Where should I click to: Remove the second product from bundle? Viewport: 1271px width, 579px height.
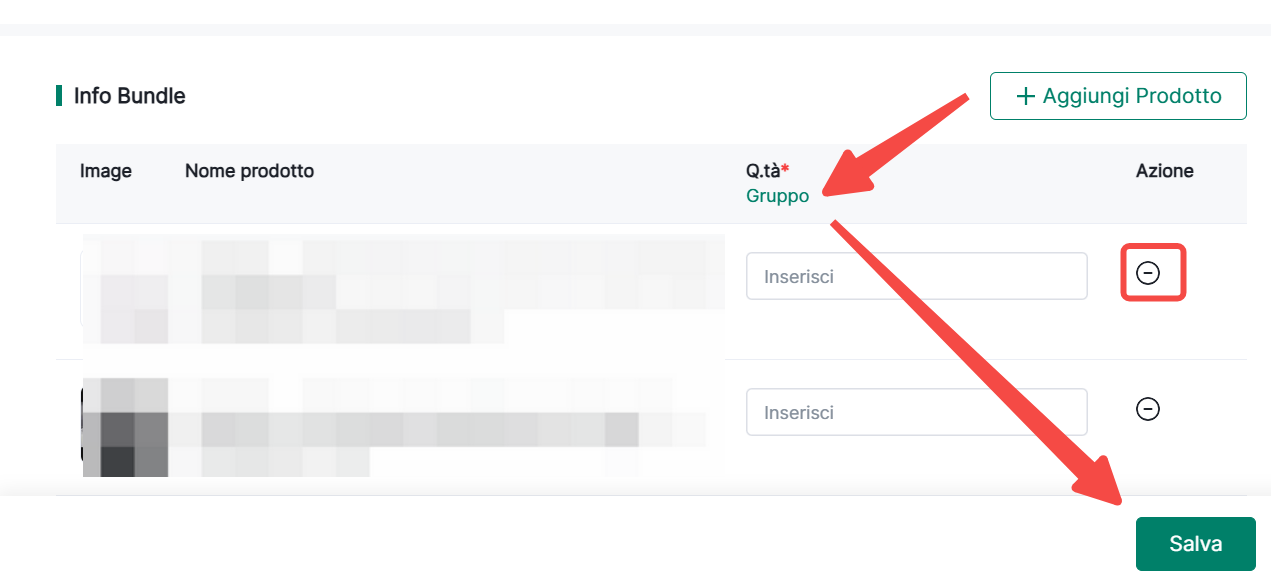pos(1148,408)
